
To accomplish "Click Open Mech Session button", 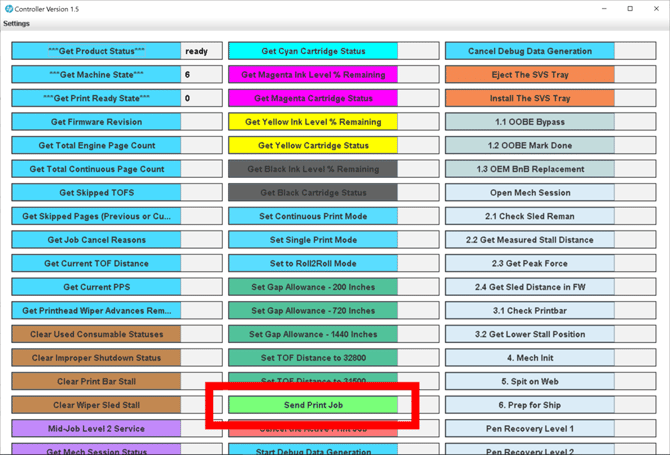I will [529, 193].
